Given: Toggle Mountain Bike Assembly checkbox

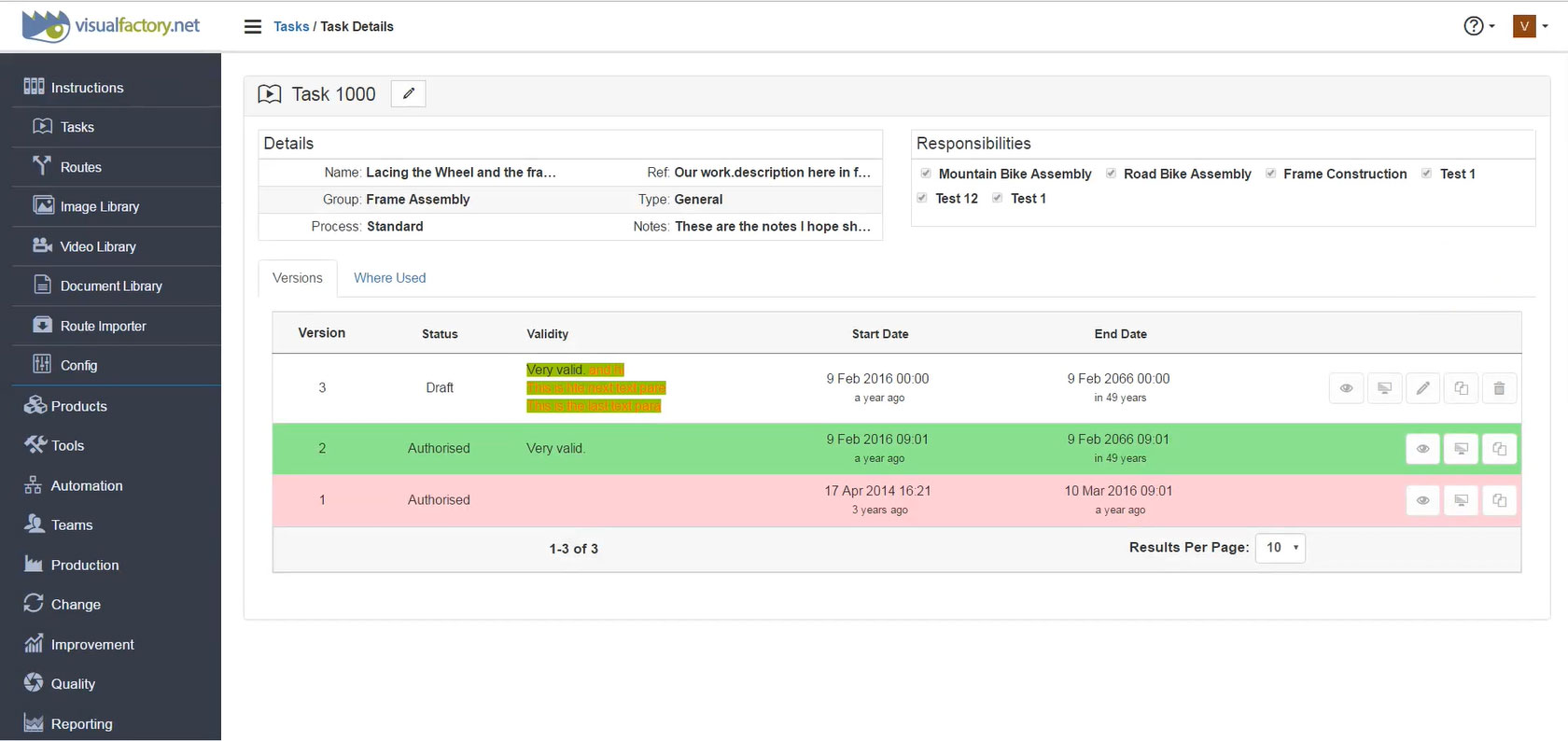Looking at the screenshot, I should coord(926,174).
